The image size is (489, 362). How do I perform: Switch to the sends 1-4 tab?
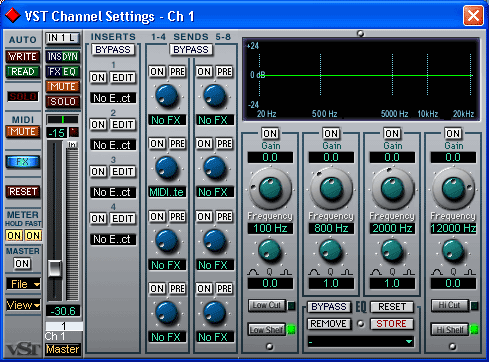158,37
